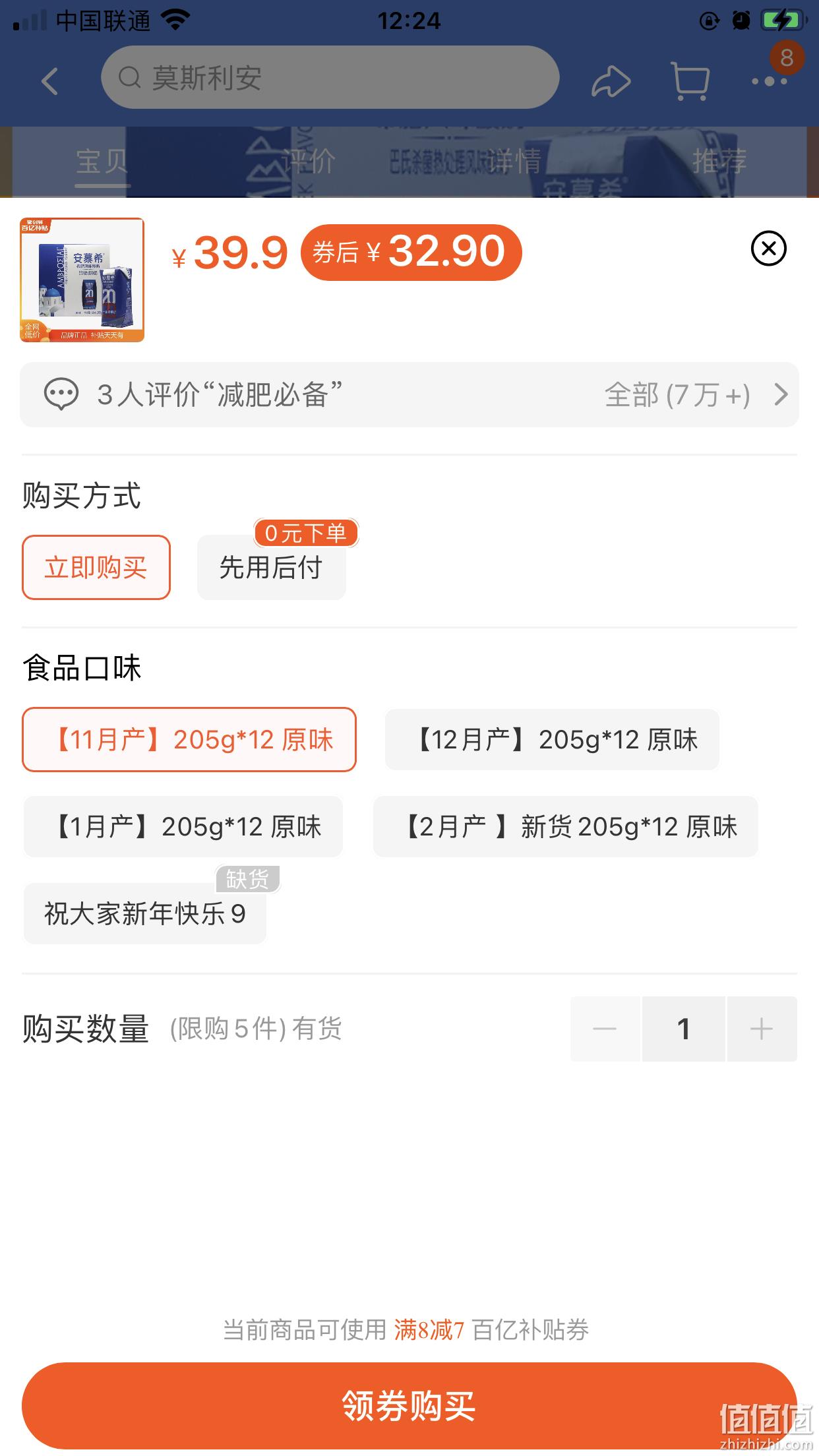Open the product thumbnail image
The width and height of the screenshot is (819, 1456).
tap(82, 280)
